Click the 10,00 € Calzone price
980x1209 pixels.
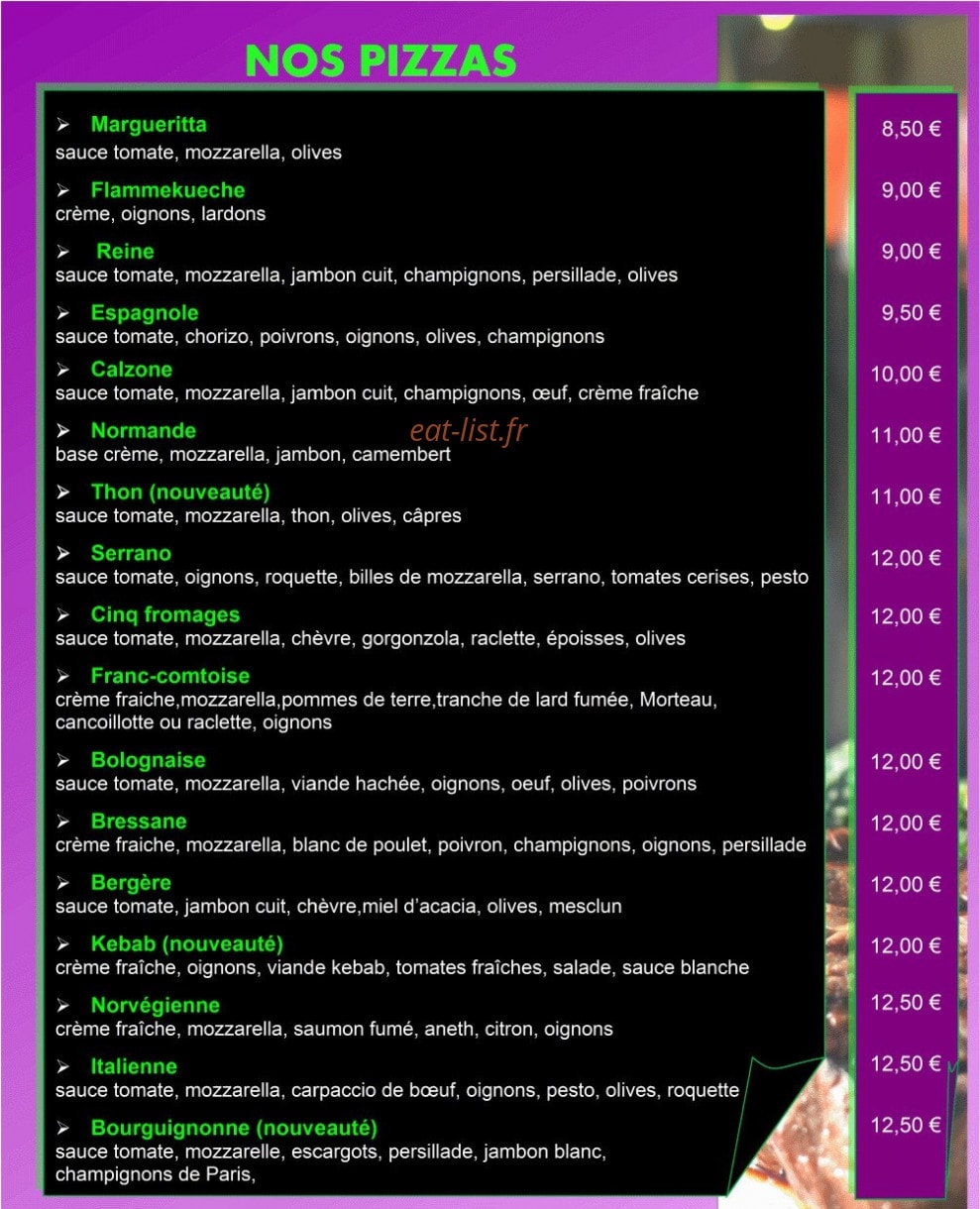[906, 374]
